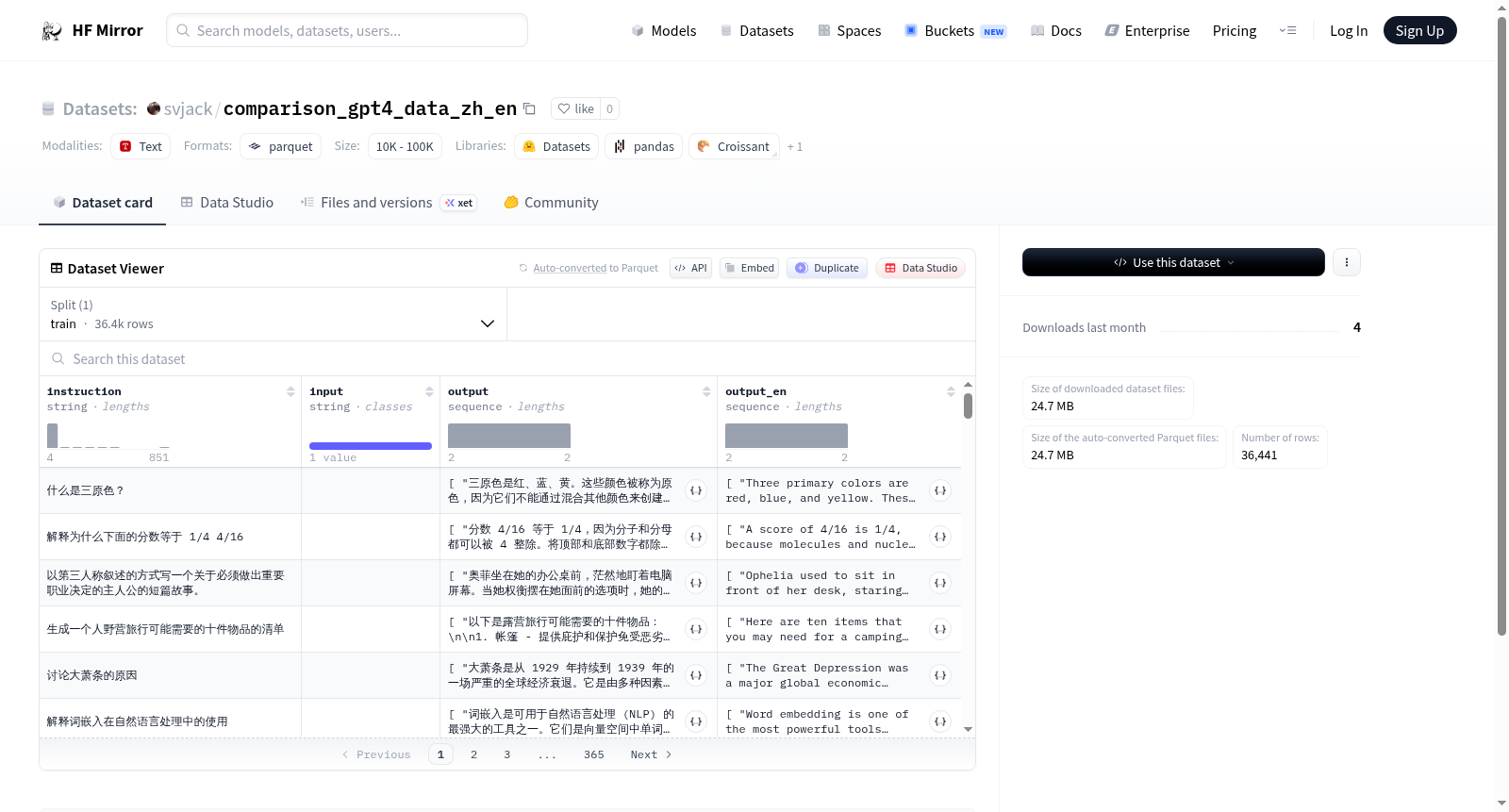Open the more options kebab menu
The height and width of the screenshot is (812, 1509).
pyautogui.click(x=1347, y=262)
